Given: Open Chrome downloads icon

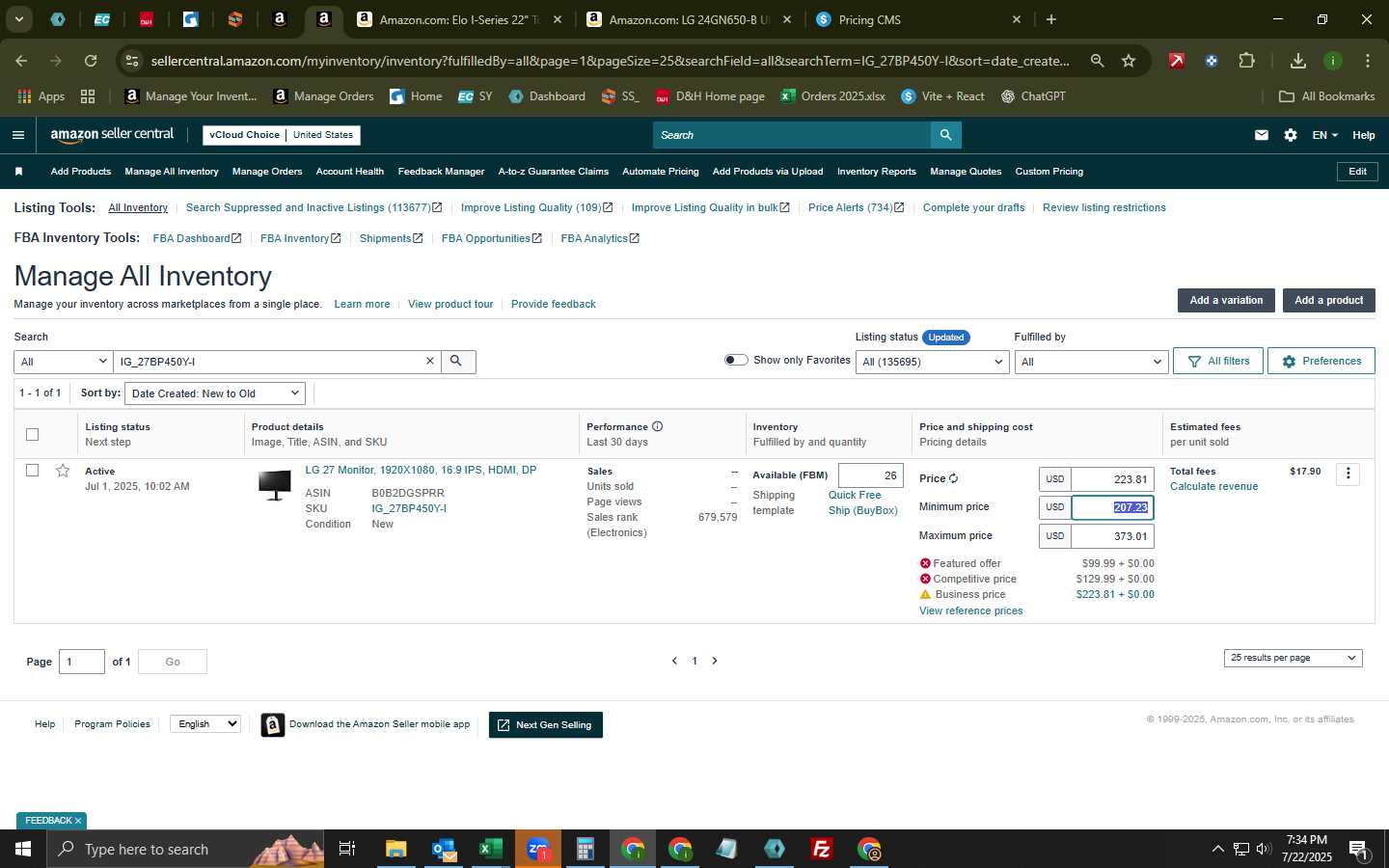Looking at the screenshot, I should pyautogui.click(x=1298, y=61).
